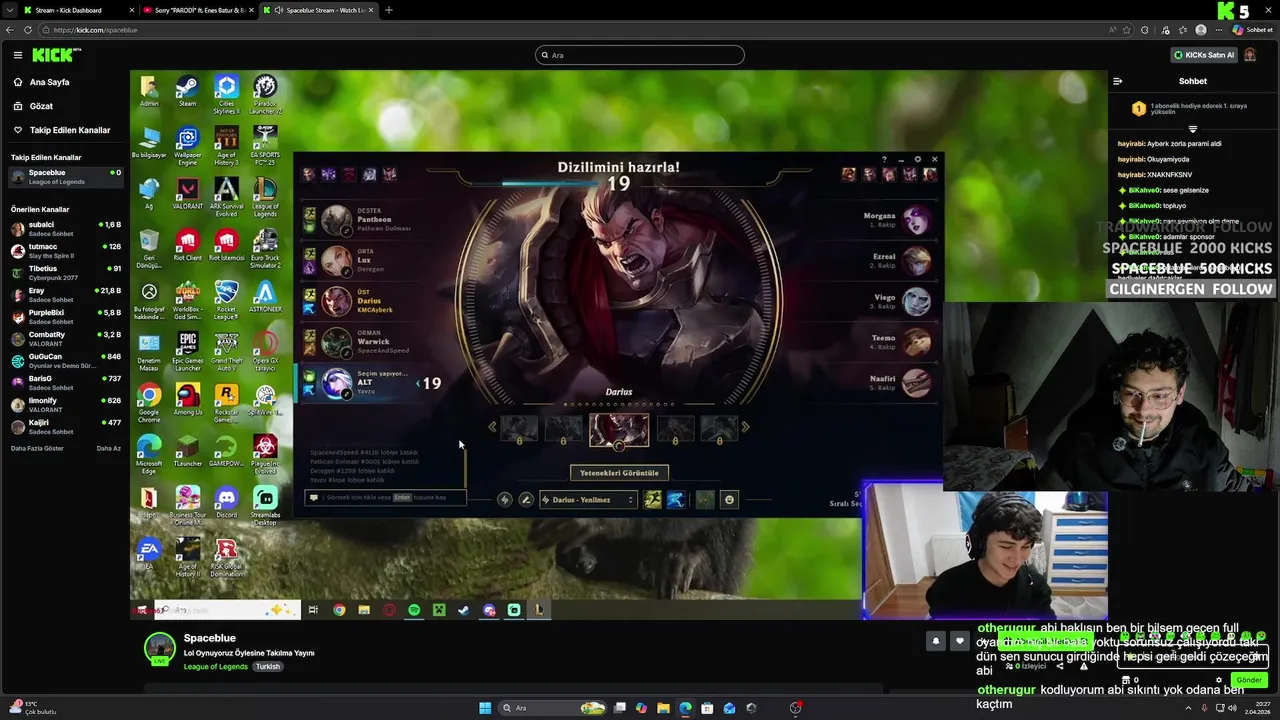Open the user avatar in Kick header
1280x720 pixels.
click(x=1250, y=55)
